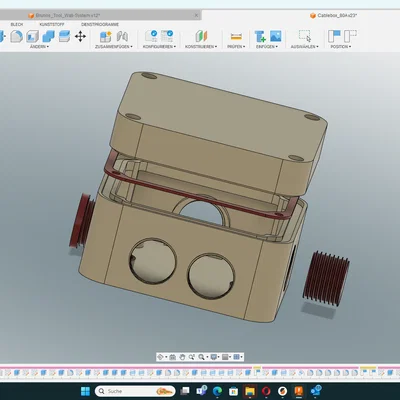This screenshot has width=400, height=400.
Task: Click the Insert Image icon in Einfügen
Action: click(x=276, y=36)
